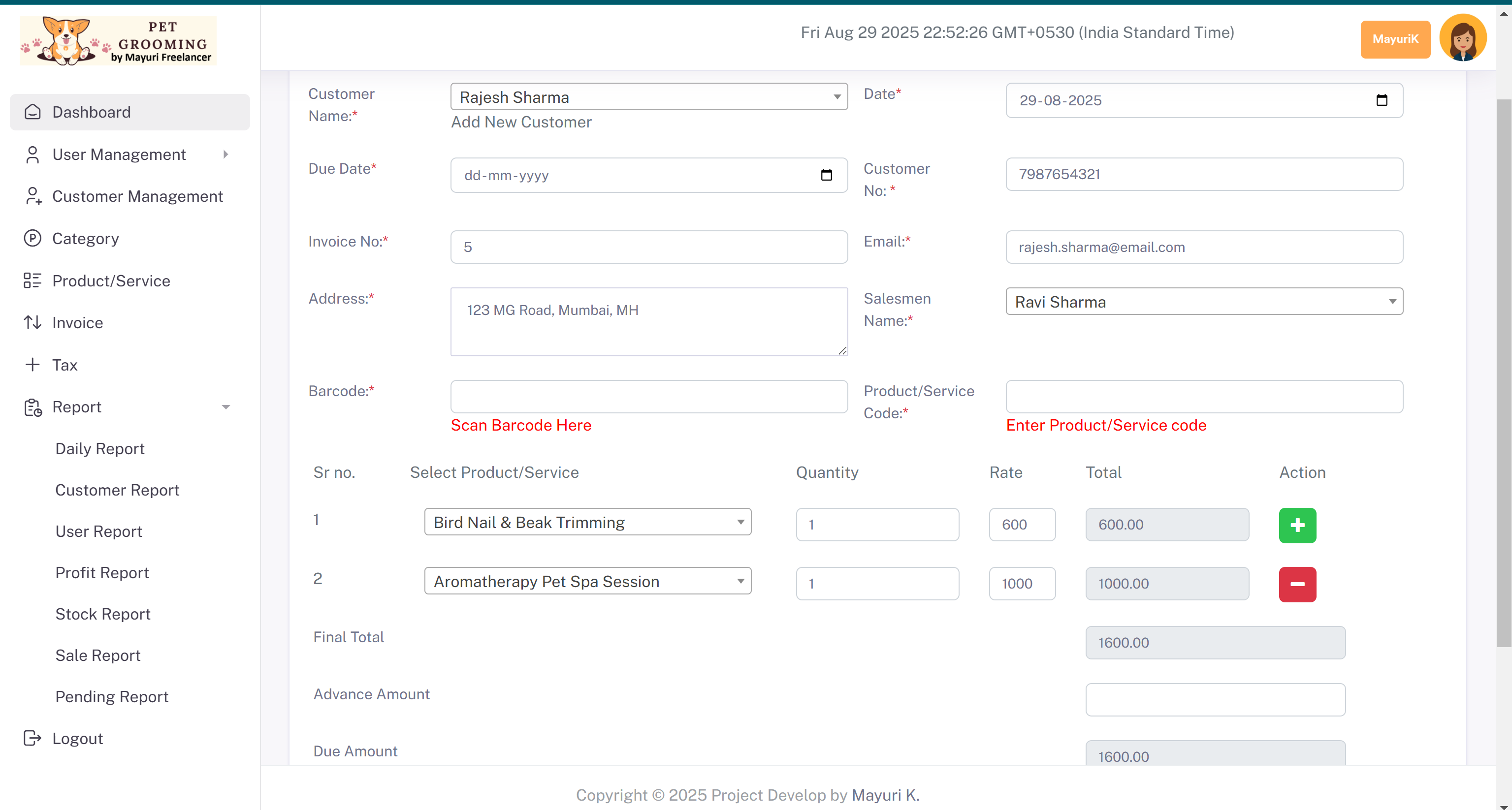The height and width of the screenshot is (810, 1512).
Task: Click the Final Total field
Action: 1215,643
